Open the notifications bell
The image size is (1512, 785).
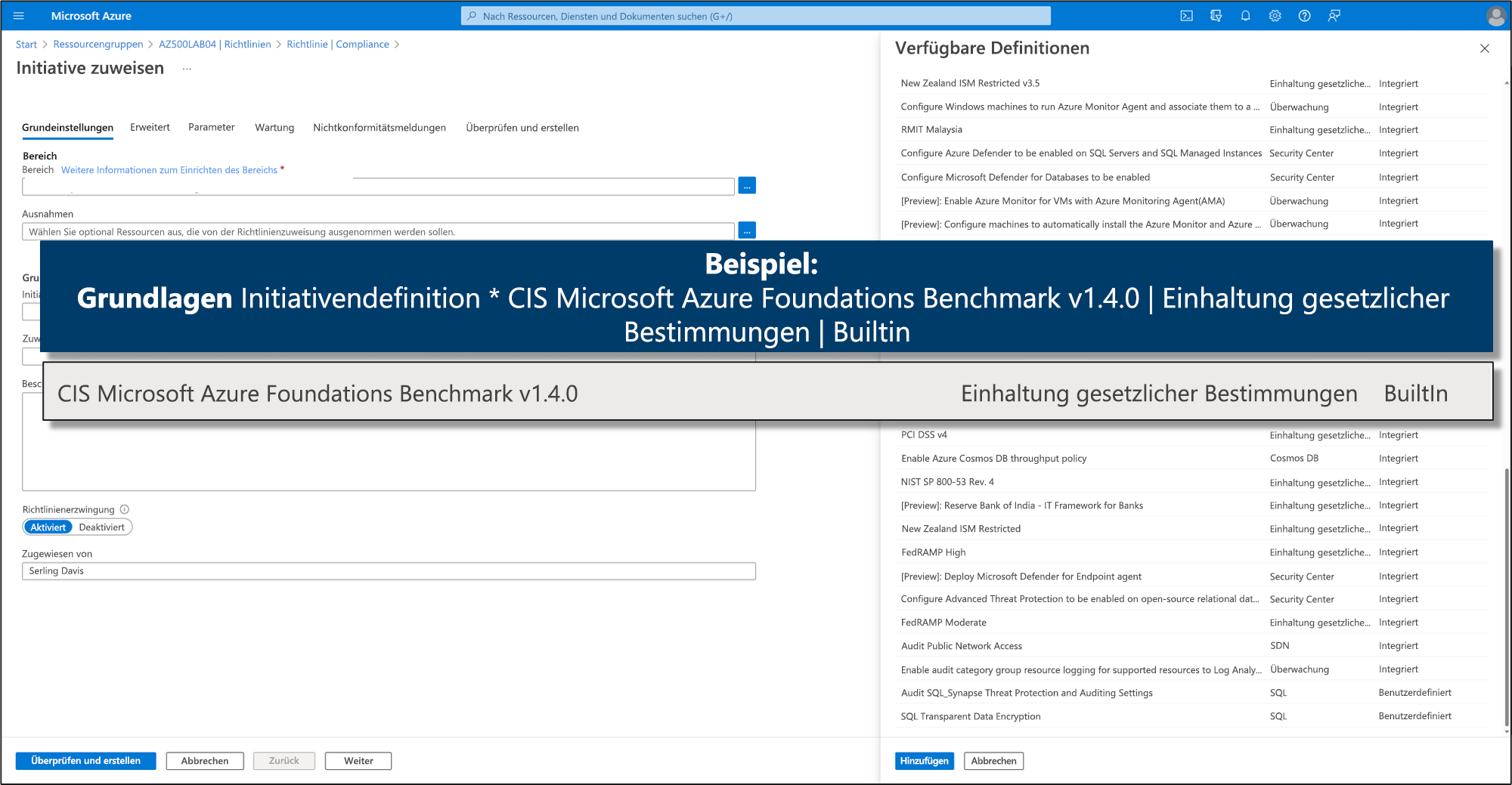pos(1246,16)
